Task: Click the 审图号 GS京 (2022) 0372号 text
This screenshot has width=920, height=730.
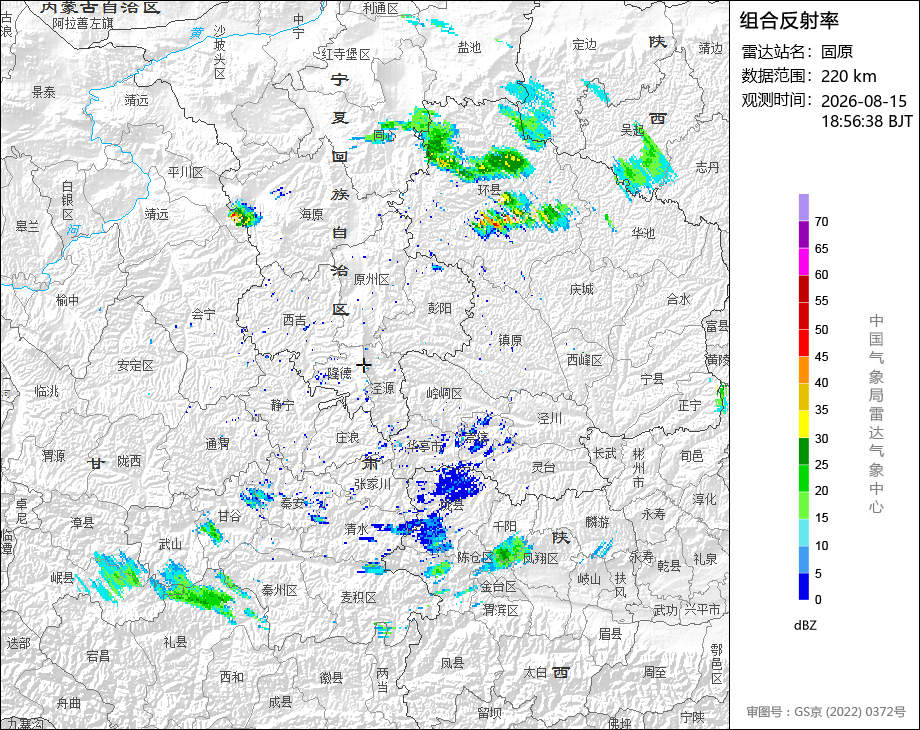Action: (x=826, y=712)
